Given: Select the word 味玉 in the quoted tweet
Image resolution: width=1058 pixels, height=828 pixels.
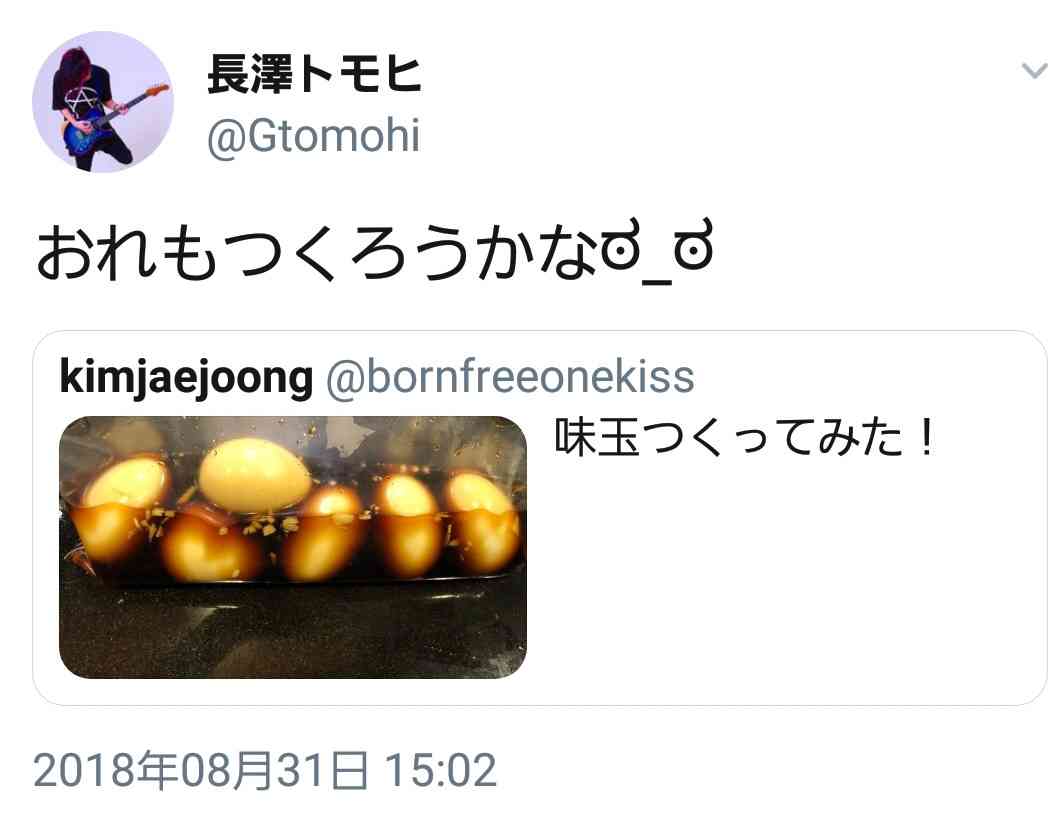Looking at the screenshot, I should point(596,437).
